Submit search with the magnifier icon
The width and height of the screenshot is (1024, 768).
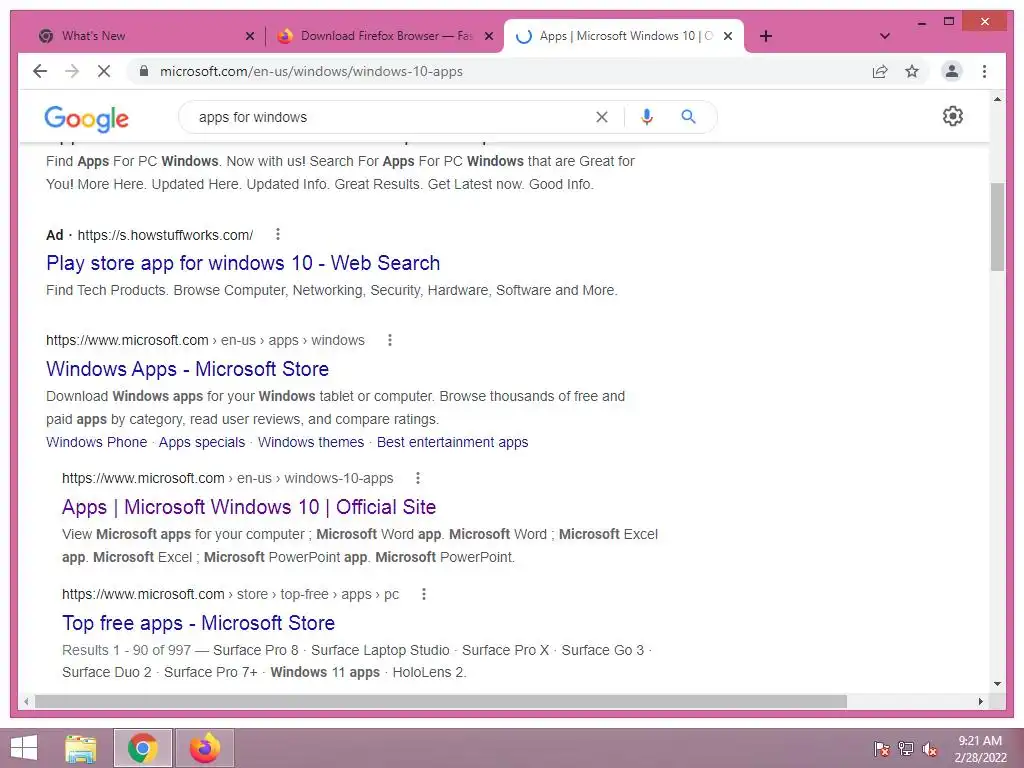coord(688,117)
